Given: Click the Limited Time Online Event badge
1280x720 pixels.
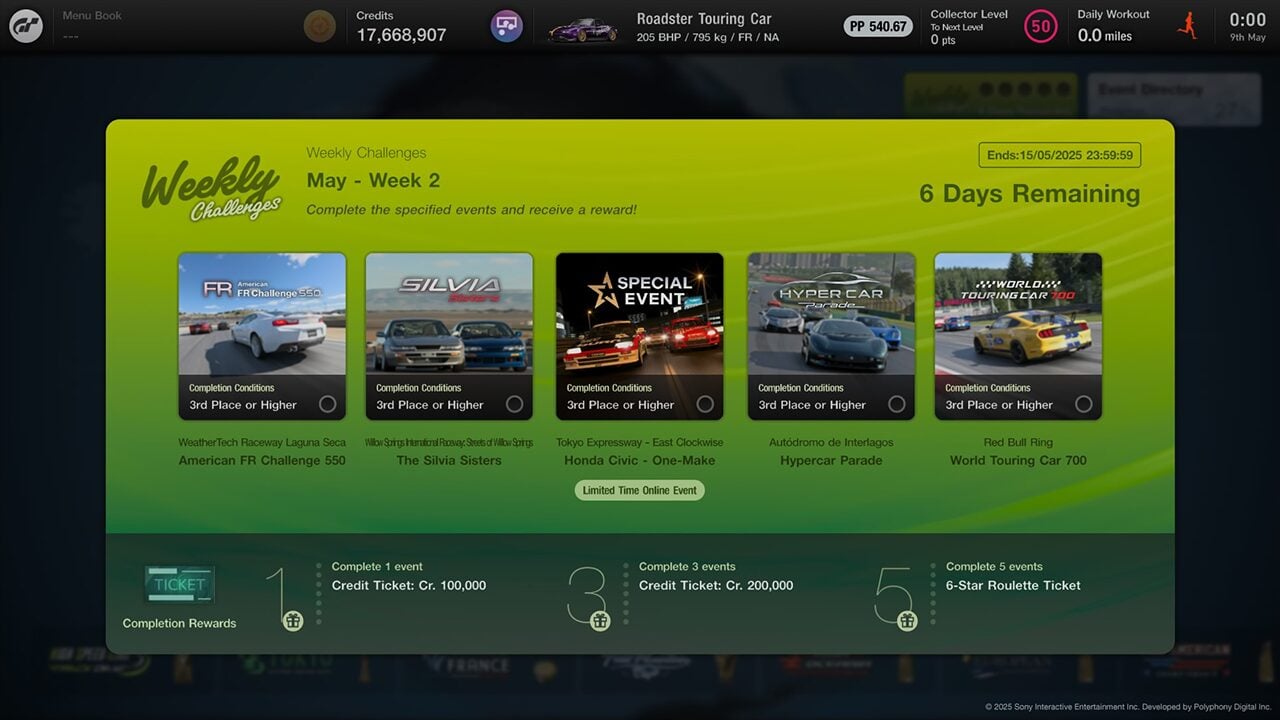Looking at the screenshot, I should [x=640, y=490].
